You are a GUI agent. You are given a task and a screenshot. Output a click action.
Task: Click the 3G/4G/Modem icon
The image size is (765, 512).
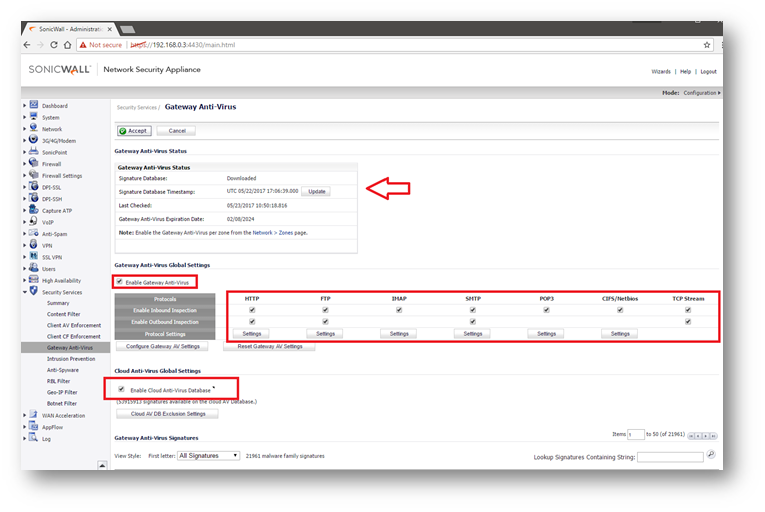[x=34, y=140]
